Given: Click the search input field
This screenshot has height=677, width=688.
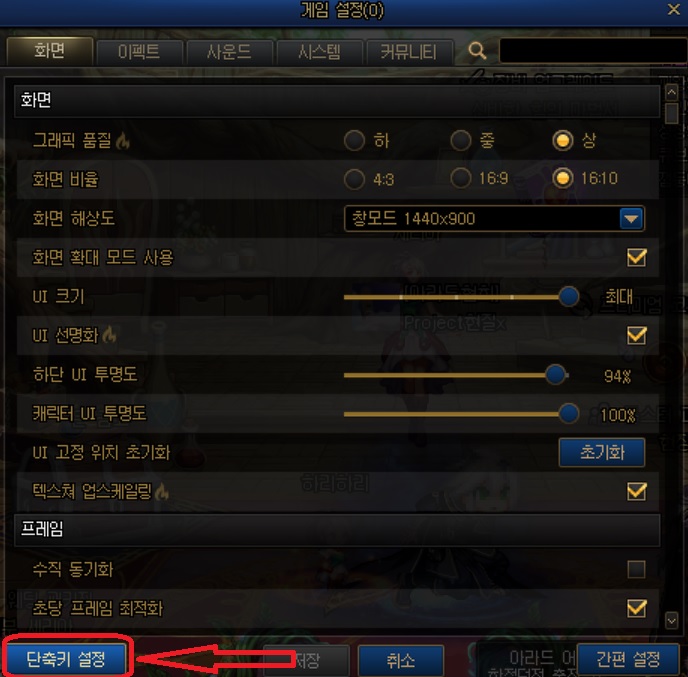Looking at the screenshot, I should [593, 50].
